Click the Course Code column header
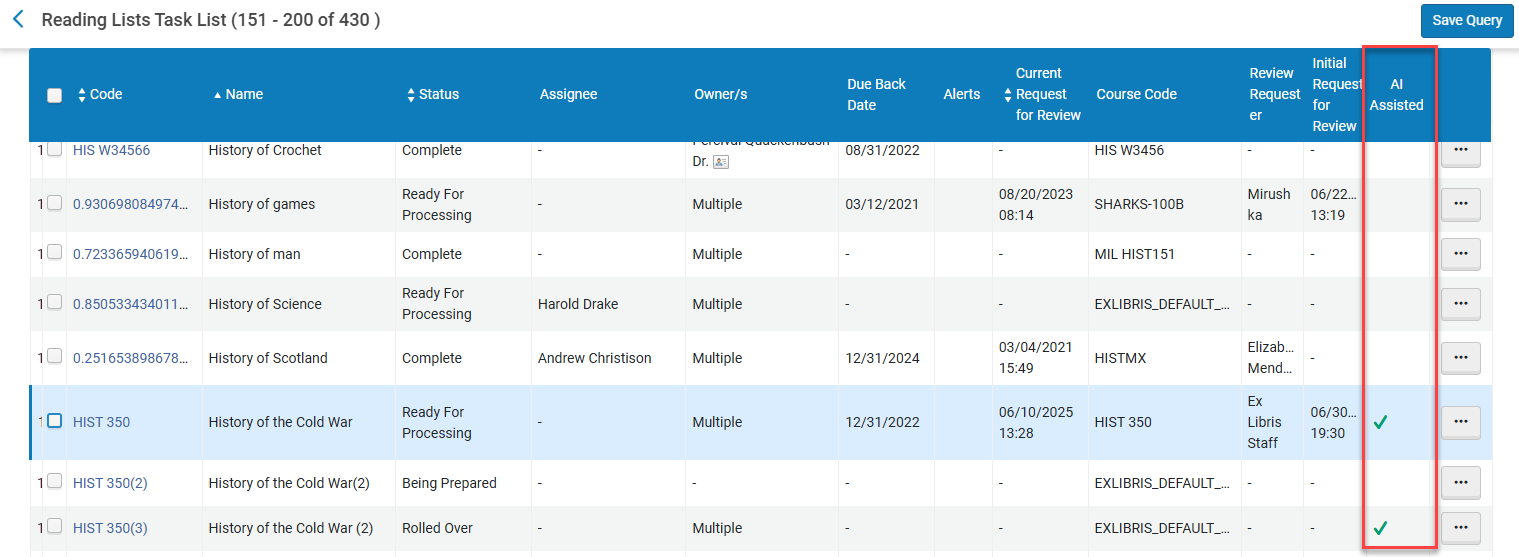Viewport: 1519px width, 557px height. [1136, 94]
